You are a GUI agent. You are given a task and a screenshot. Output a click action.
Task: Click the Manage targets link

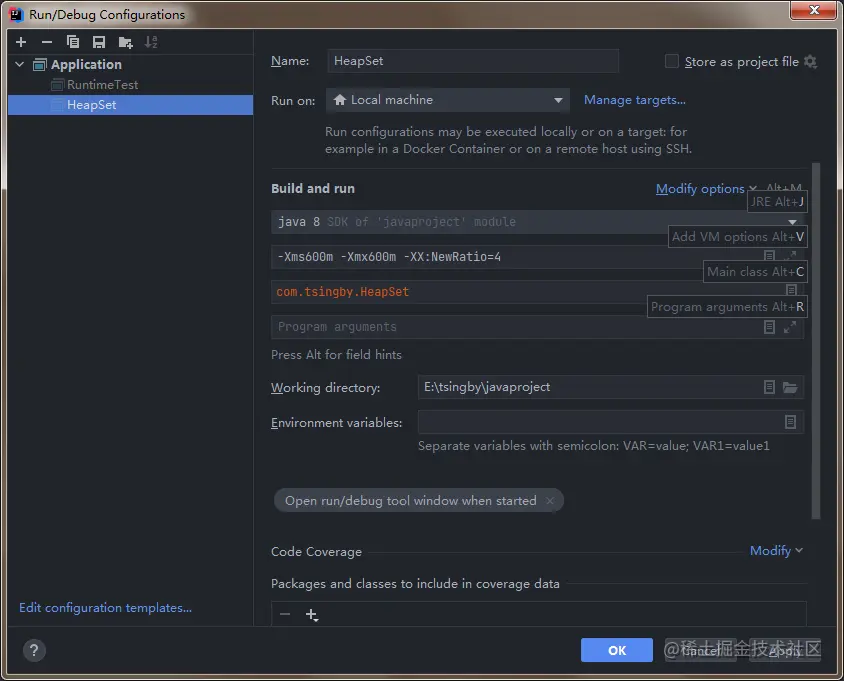(x=635, y=100)
